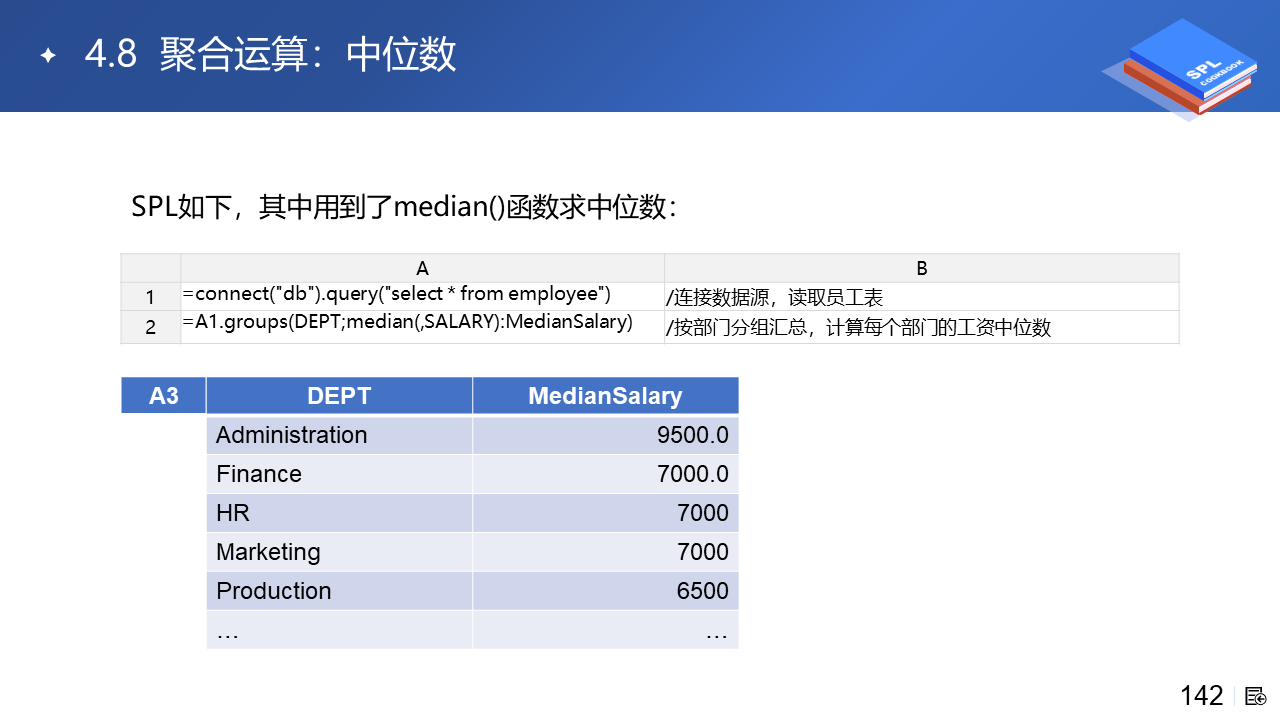Screen dimensions: 1280x720
Task: Select the DEPT column header
Action: click(x=339, y=396)
